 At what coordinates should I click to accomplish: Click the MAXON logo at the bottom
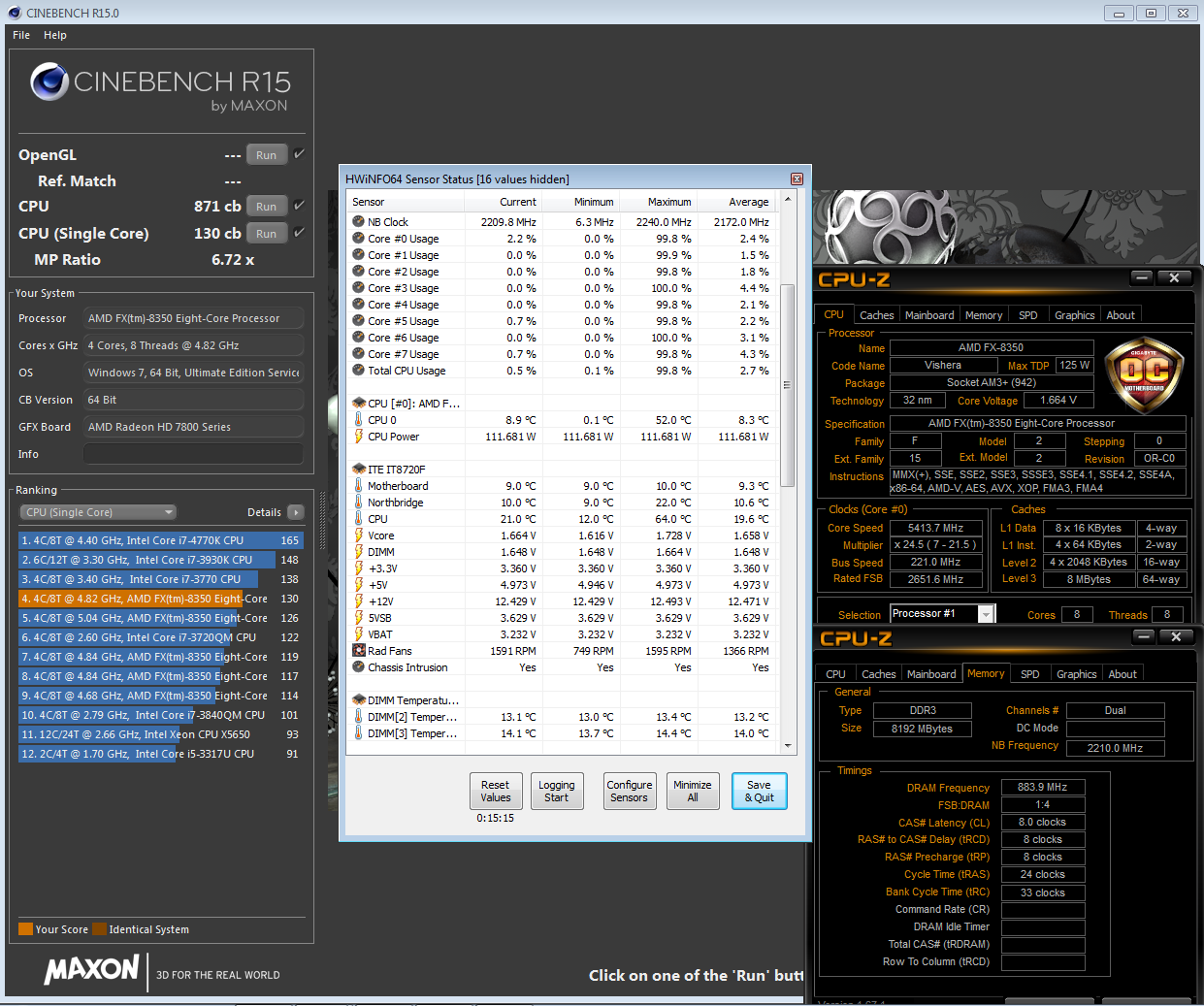click(x=92, y=969)
